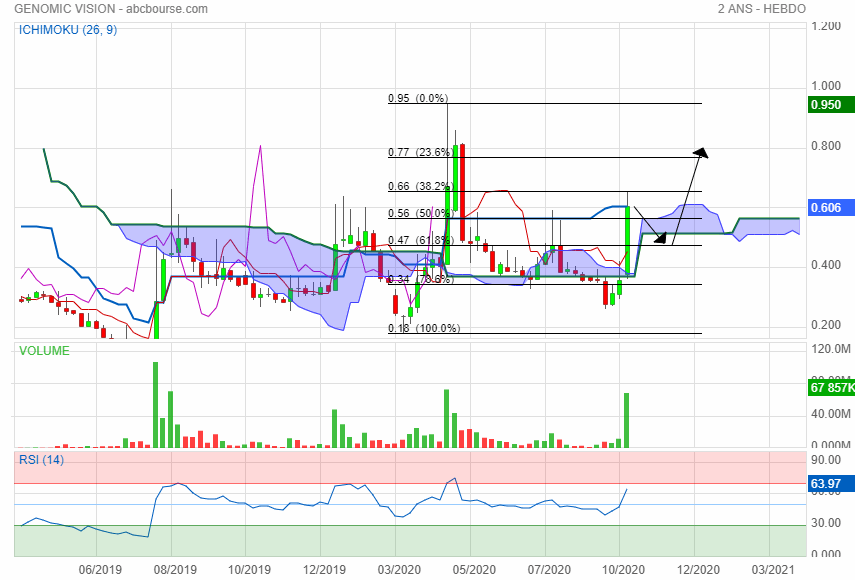Click the blue 63.97 RSI value tag
The height and width of the screenshot is (580, 855).
point(831,484)
